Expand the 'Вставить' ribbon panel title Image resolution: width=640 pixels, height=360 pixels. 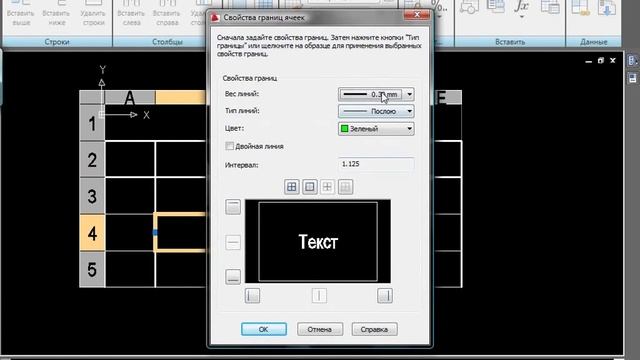tap(510, 42)
